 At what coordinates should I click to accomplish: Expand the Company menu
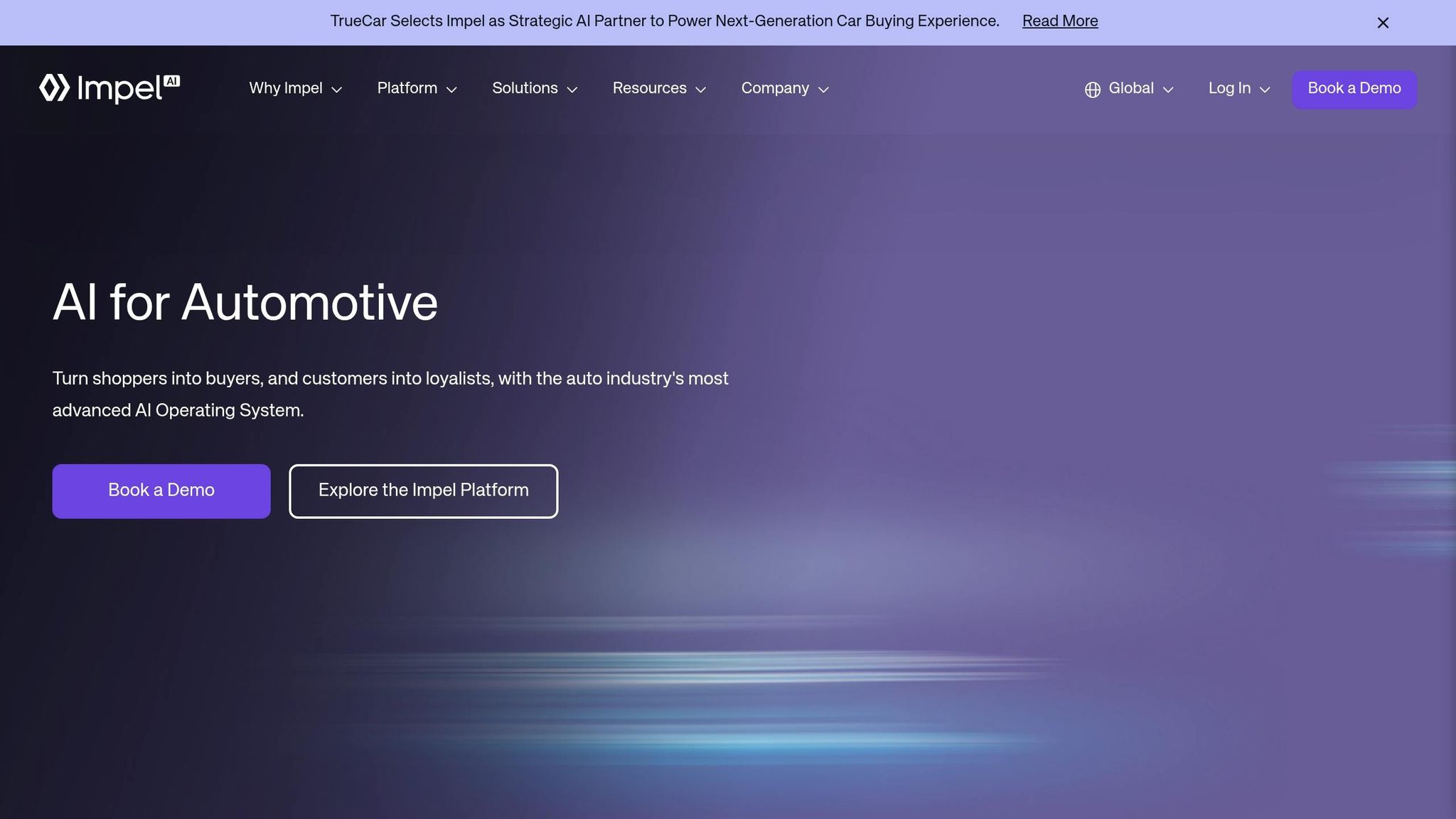coord(785,89)
